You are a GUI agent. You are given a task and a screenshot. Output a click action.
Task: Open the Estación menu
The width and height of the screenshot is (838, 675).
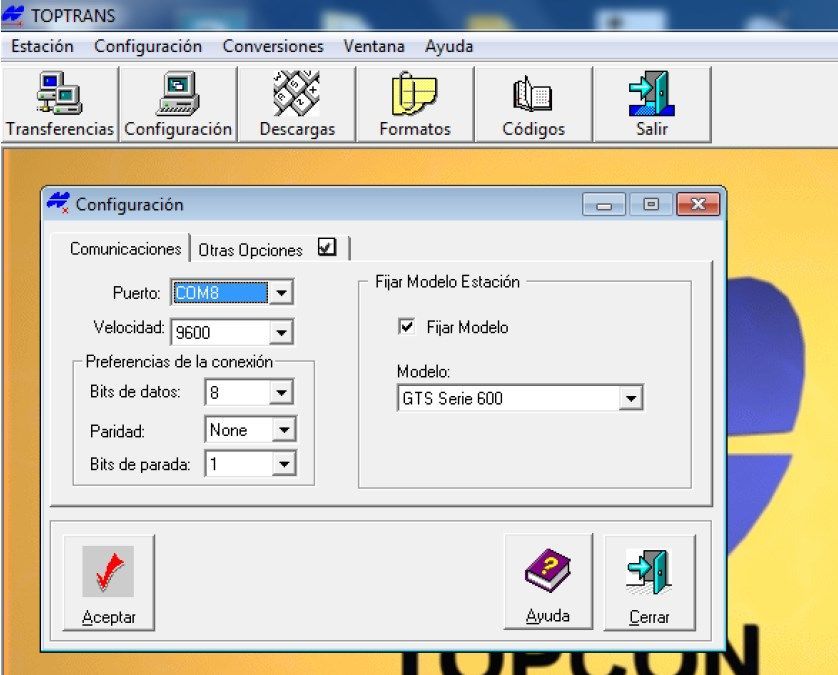coord(42,46)
